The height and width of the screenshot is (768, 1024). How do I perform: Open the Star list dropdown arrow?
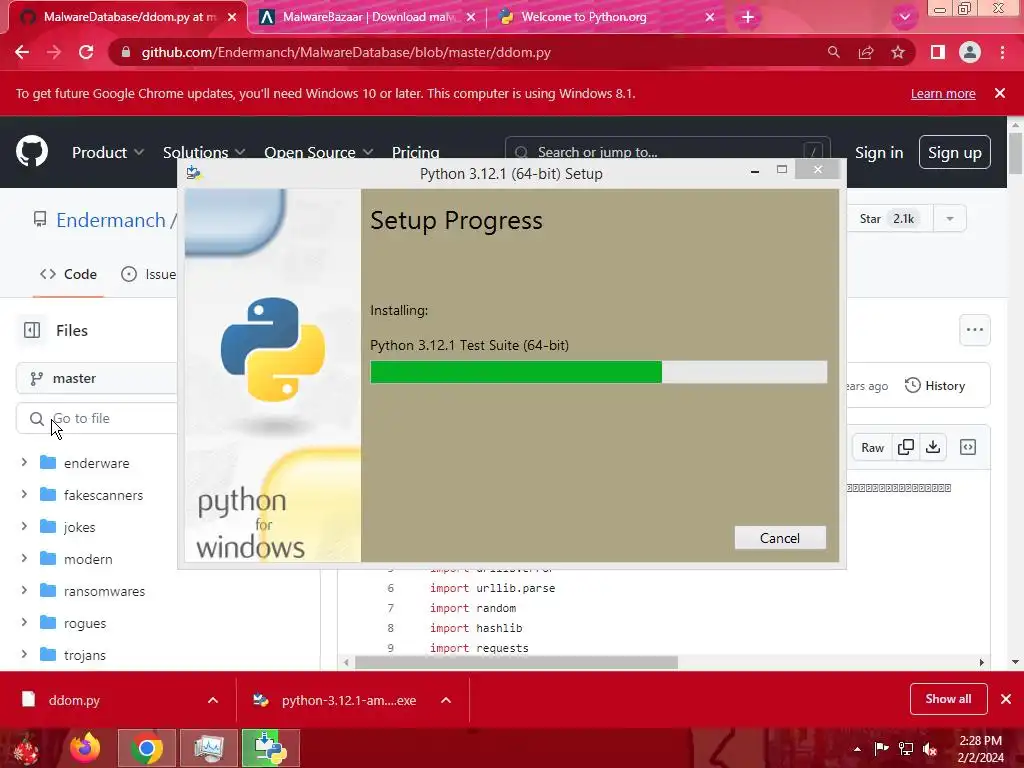950,219
